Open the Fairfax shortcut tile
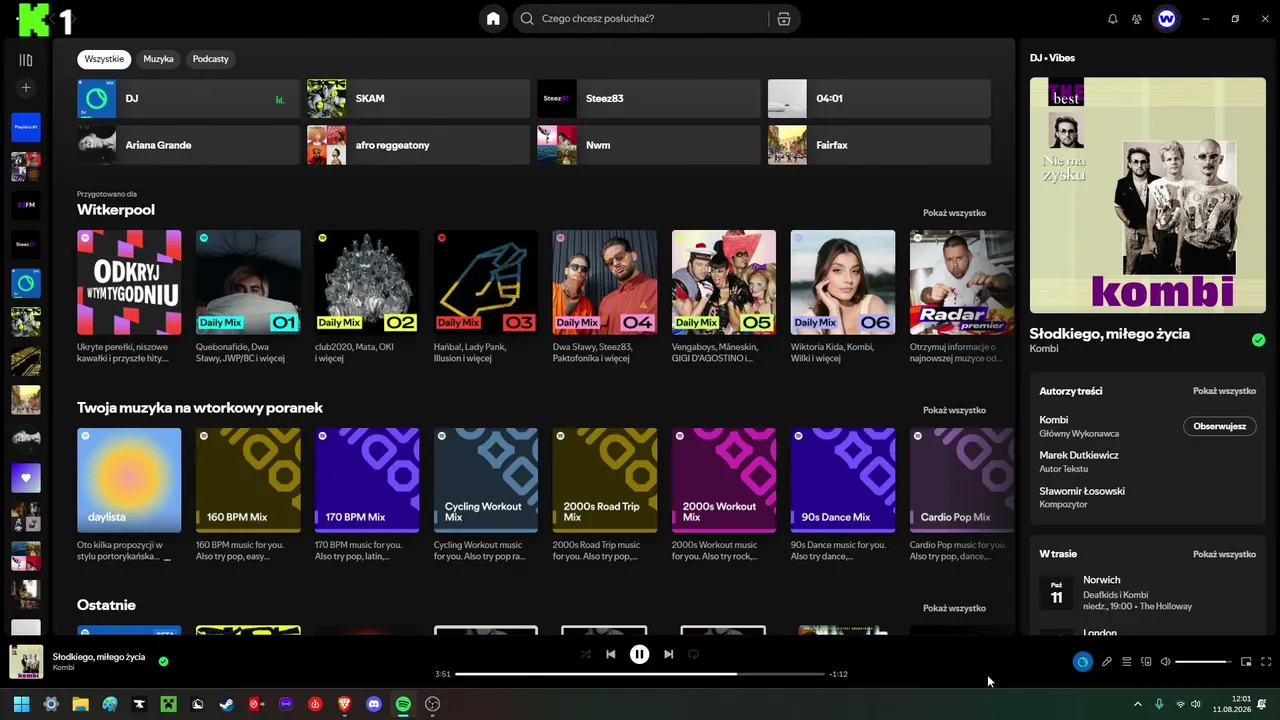Image resolution: width=1280 pixels, height=720 pixels. (879, 145)
